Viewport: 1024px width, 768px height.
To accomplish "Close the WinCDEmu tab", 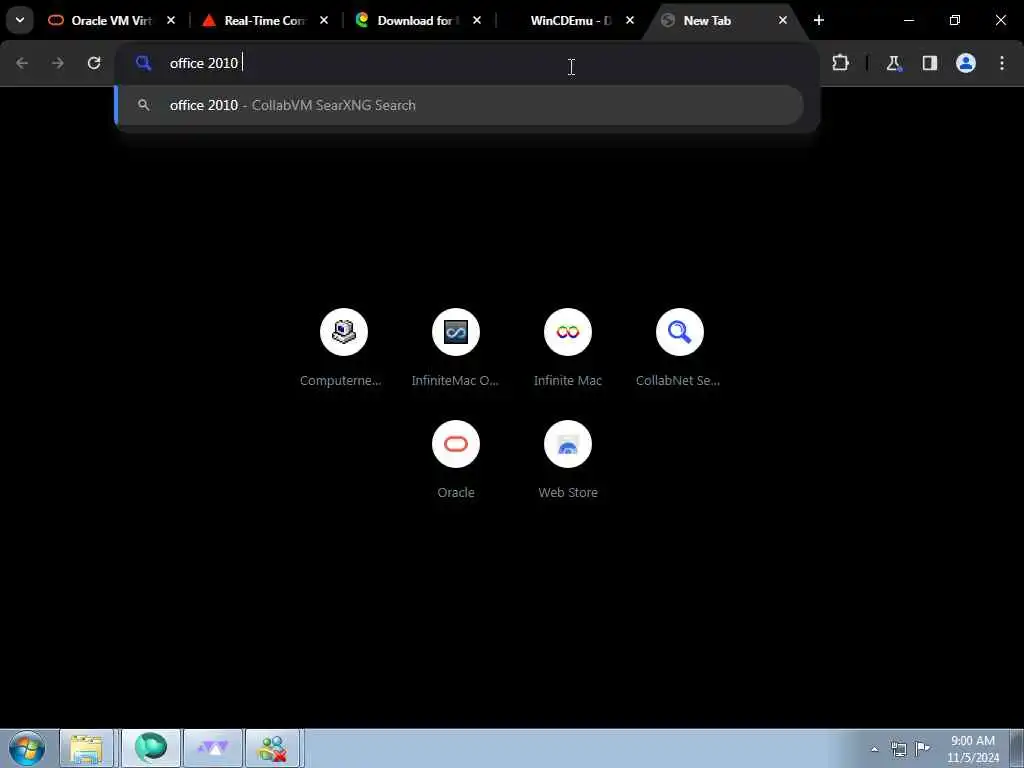I will tap(630, 20).
